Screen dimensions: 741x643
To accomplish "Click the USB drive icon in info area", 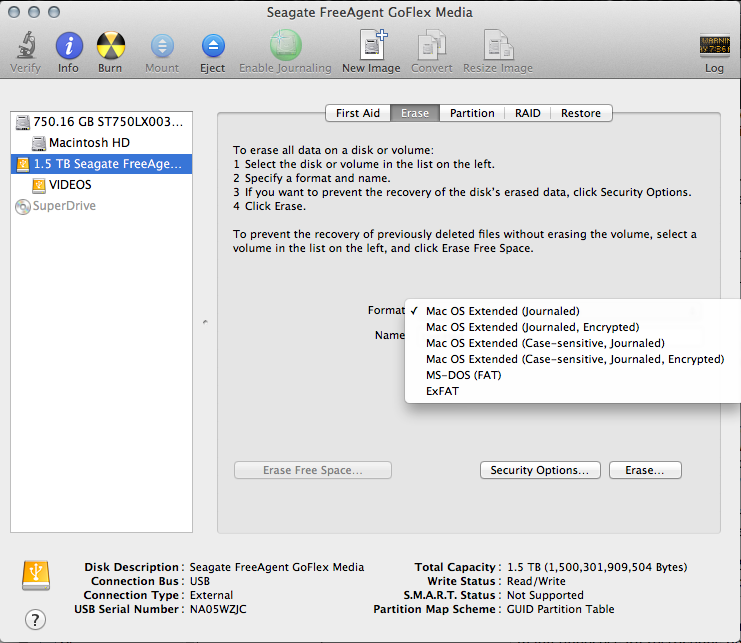I will pos(36,575).
